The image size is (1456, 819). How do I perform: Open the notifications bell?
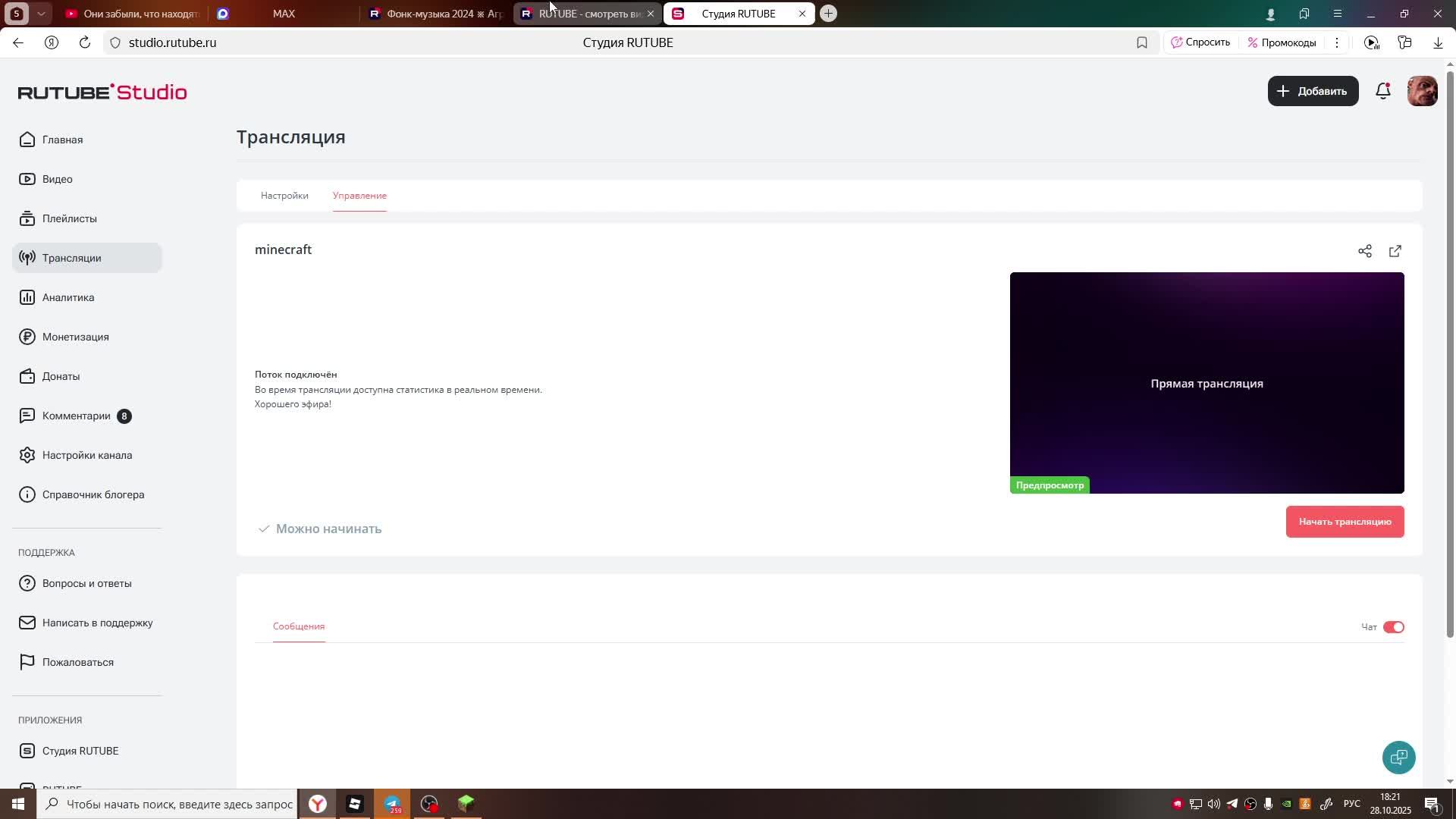[x=1383, y=91]
